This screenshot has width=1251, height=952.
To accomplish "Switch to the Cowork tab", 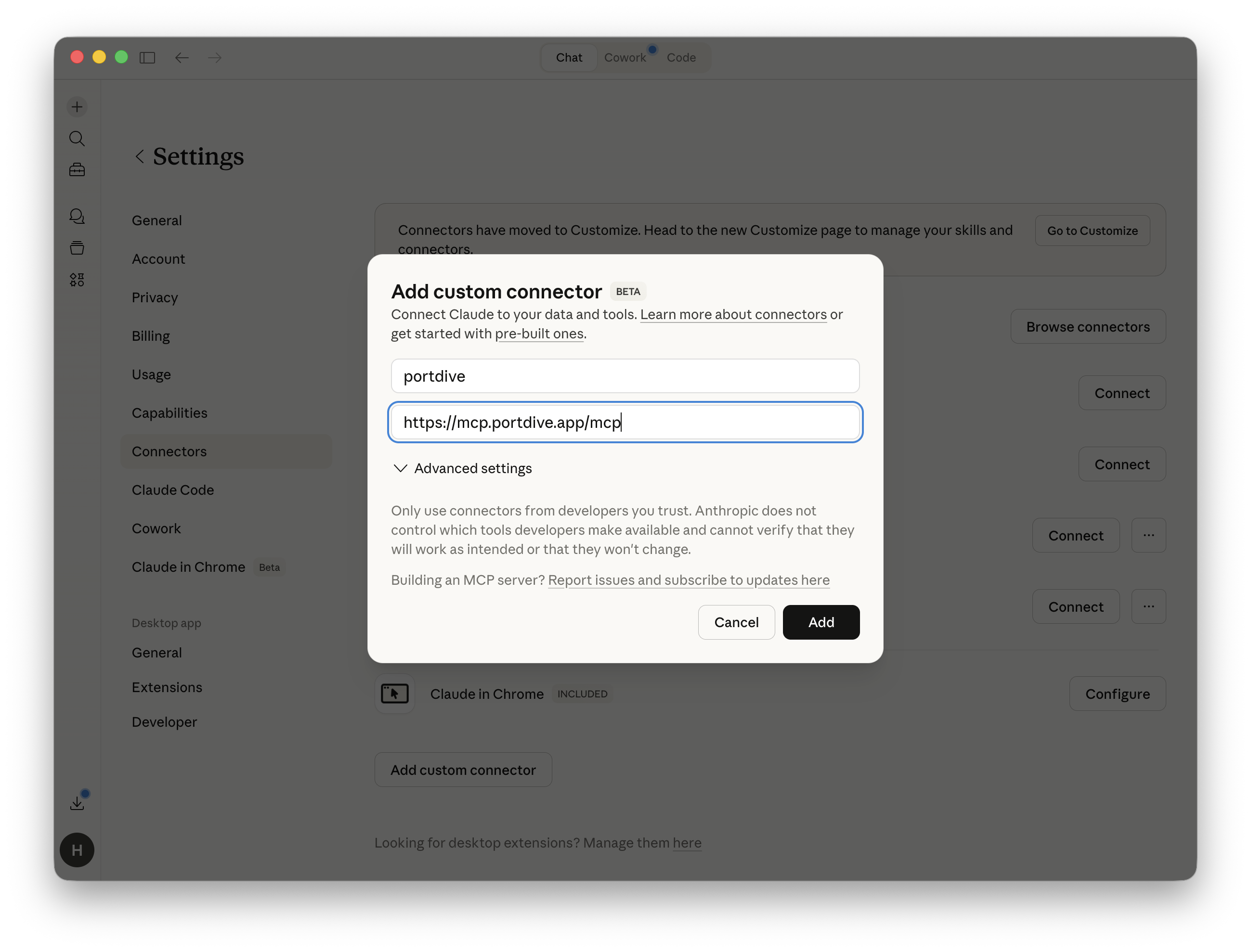I will click(625, 57).
